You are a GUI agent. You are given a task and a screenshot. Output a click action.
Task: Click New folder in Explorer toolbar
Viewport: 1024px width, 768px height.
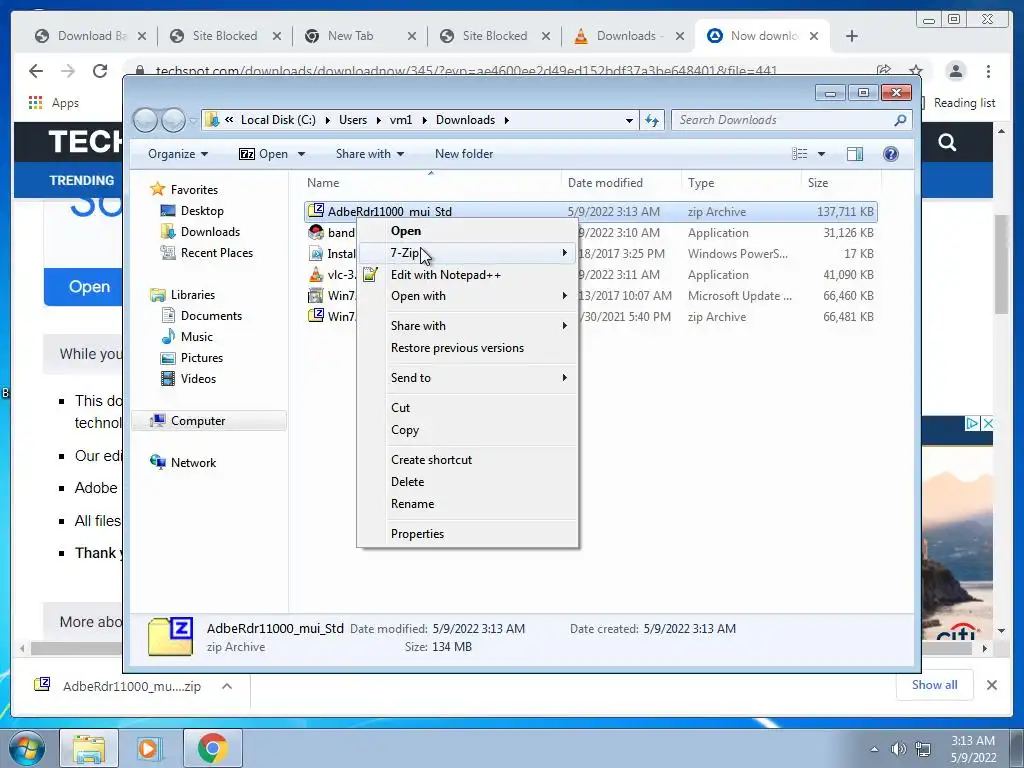click(464, 154)
